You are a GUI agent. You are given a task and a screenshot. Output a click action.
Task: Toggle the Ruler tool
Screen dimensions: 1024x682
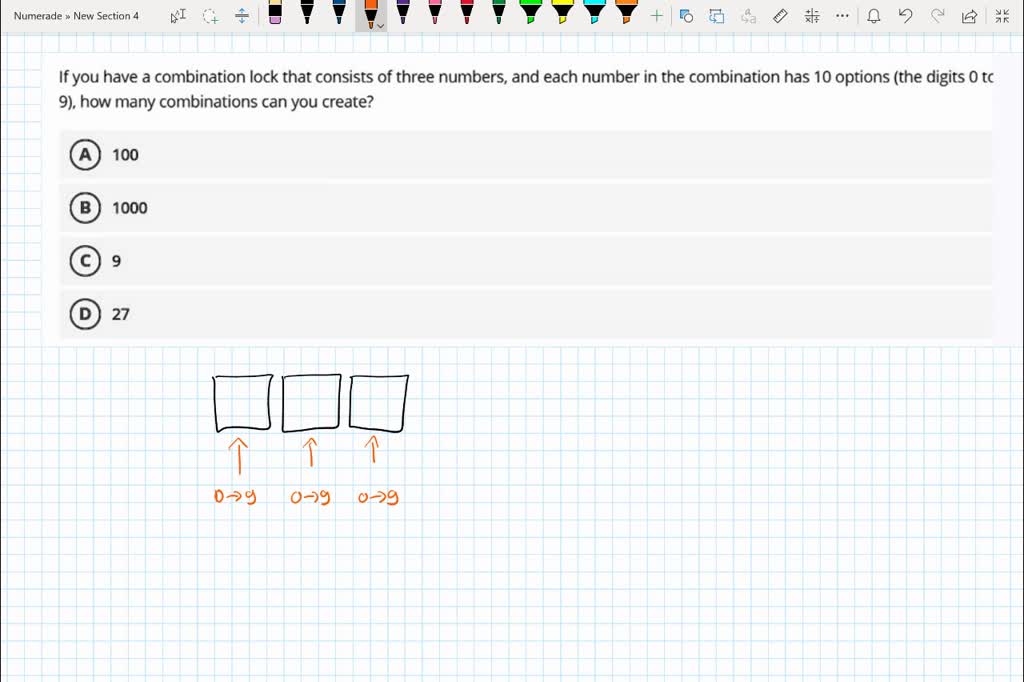point(780,16)
